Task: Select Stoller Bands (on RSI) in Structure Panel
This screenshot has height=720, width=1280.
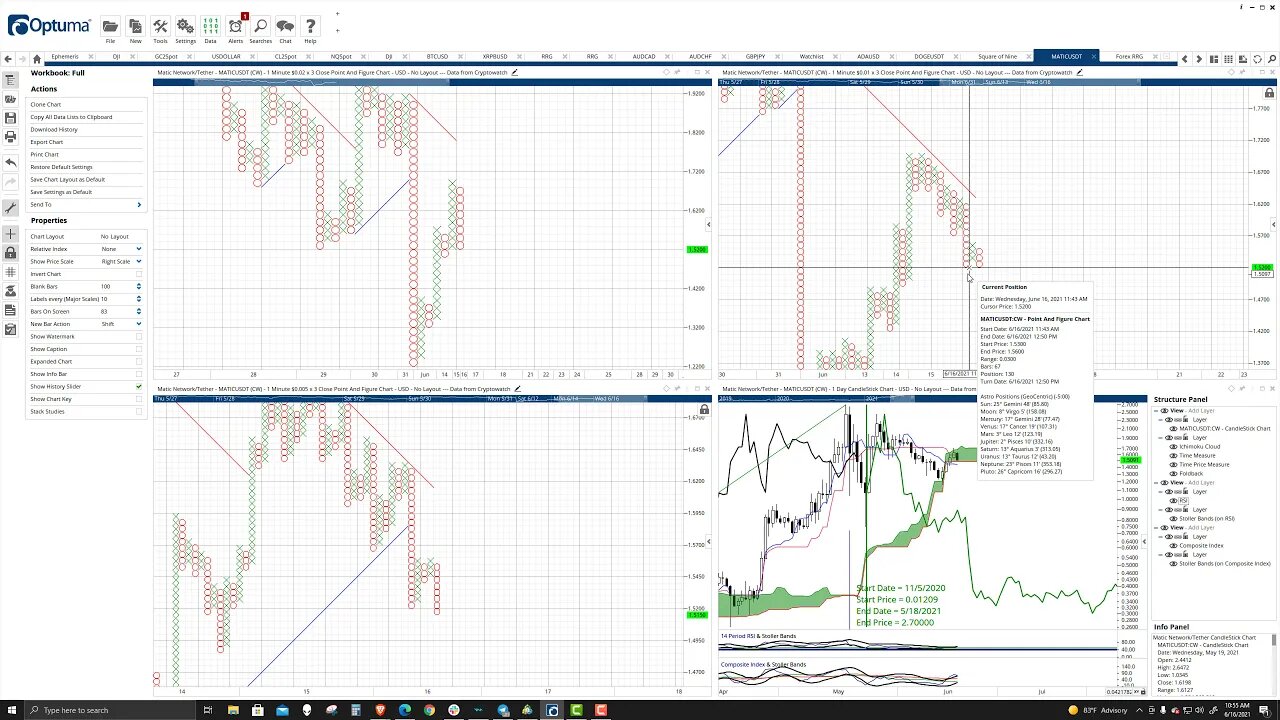Action: pyautogui.click(x=1205, y=518)
